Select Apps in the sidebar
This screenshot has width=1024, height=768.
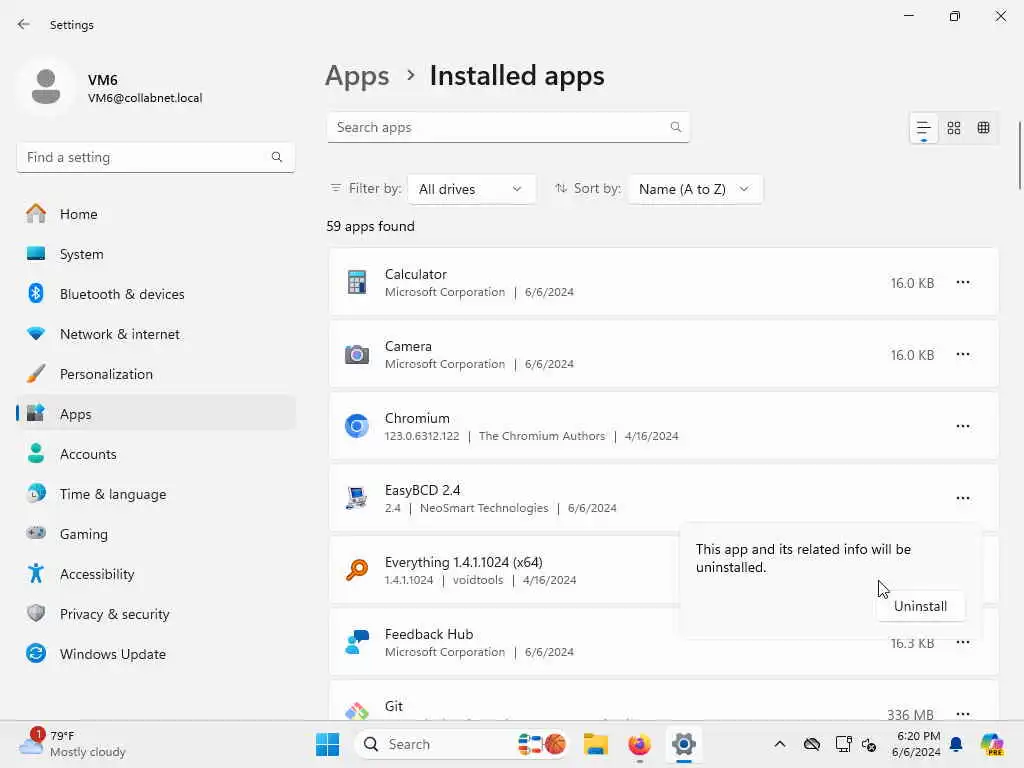(x=156, y=414)
